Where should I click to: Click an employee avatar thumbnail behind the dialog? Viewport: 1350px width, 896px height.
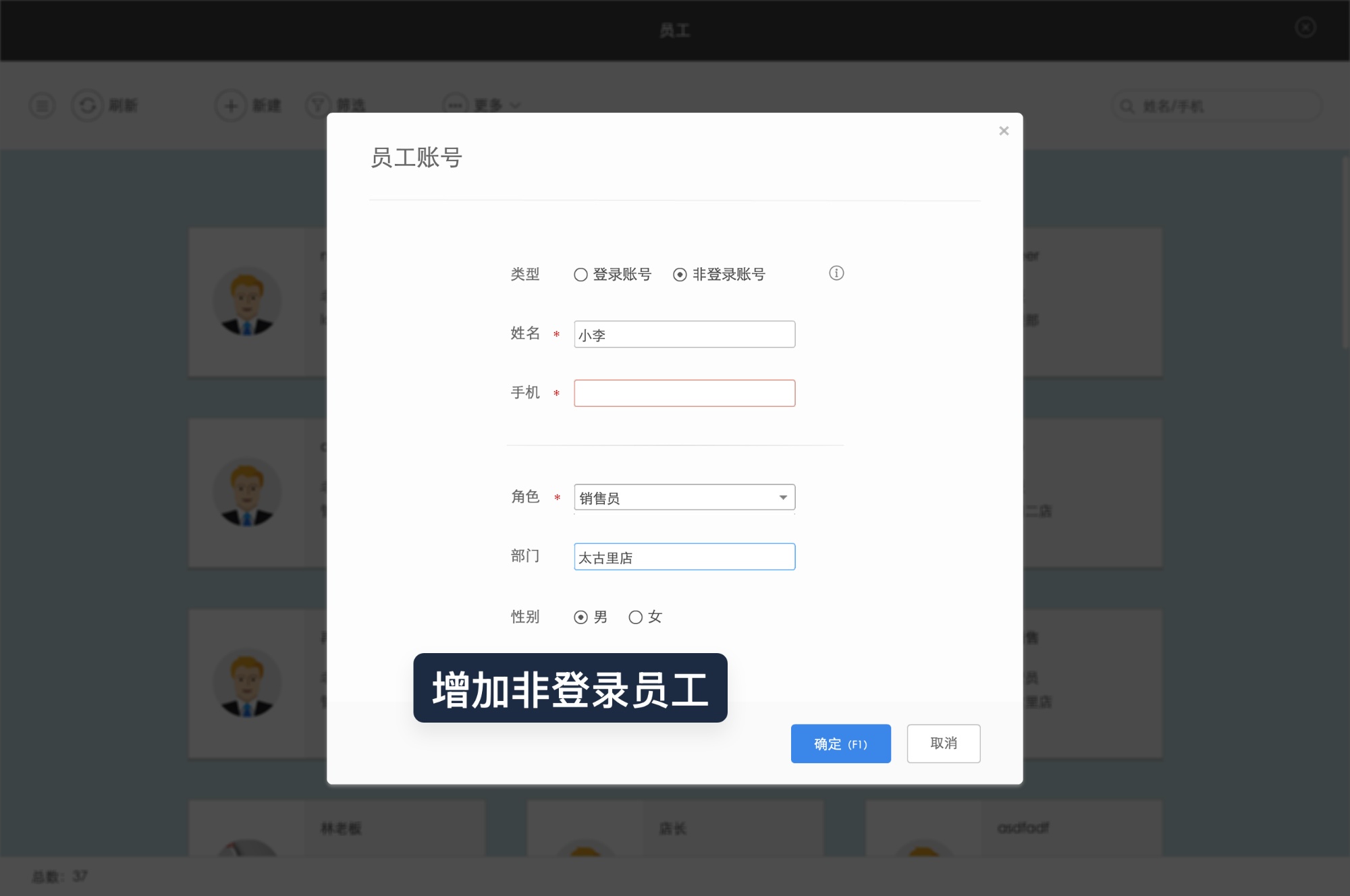click(x=247, y=302)
